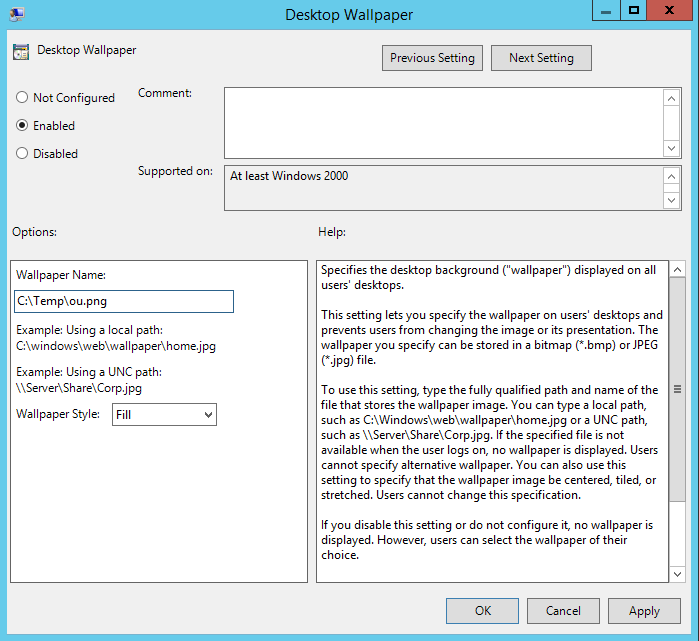Click the 'Wallpaper Style:' label

point(58,414)
